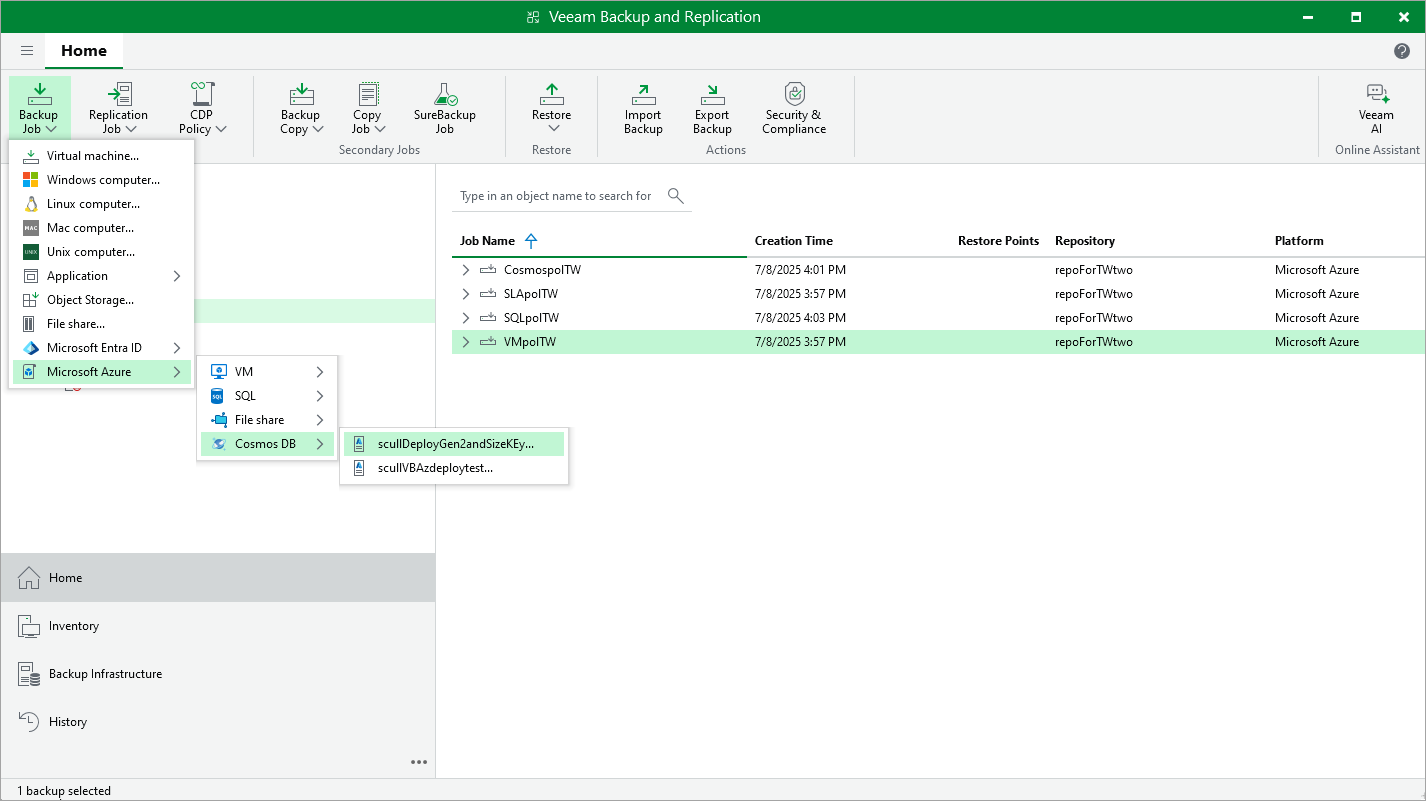Expand the Microsoft Entra ID submenu arrow
The width and height of the screenshot is (1426, 801).
(177, 348)
